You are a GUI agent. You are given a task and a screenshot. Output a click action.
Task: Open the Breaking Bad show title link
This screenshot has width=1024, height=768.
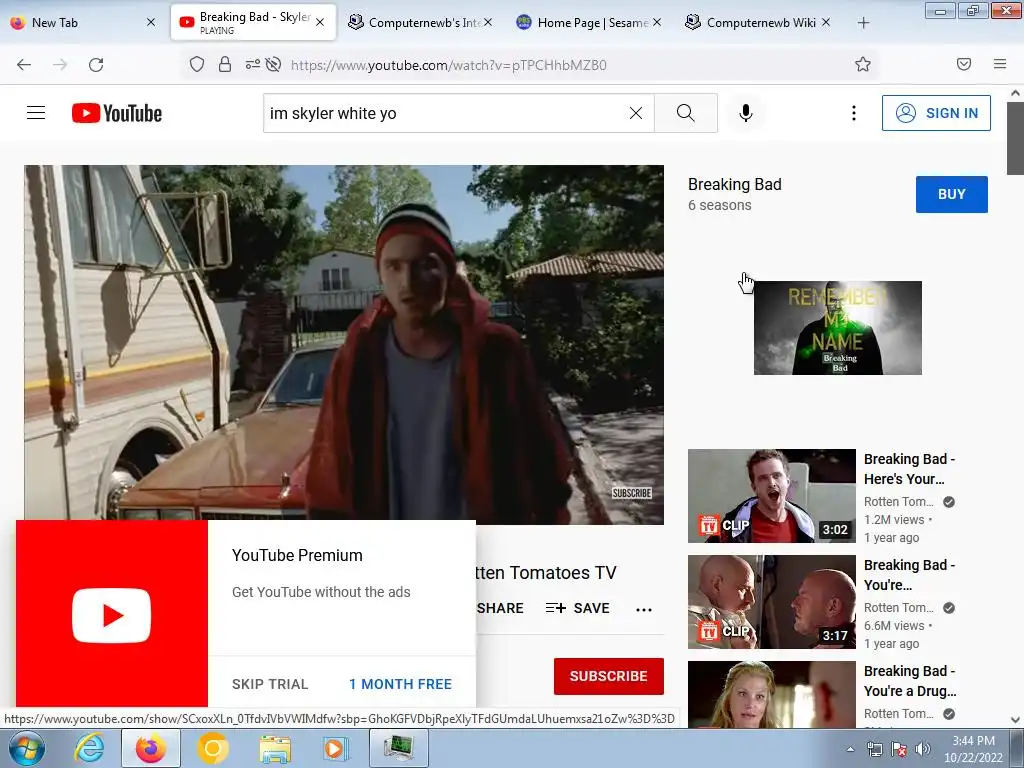point(735,184)
